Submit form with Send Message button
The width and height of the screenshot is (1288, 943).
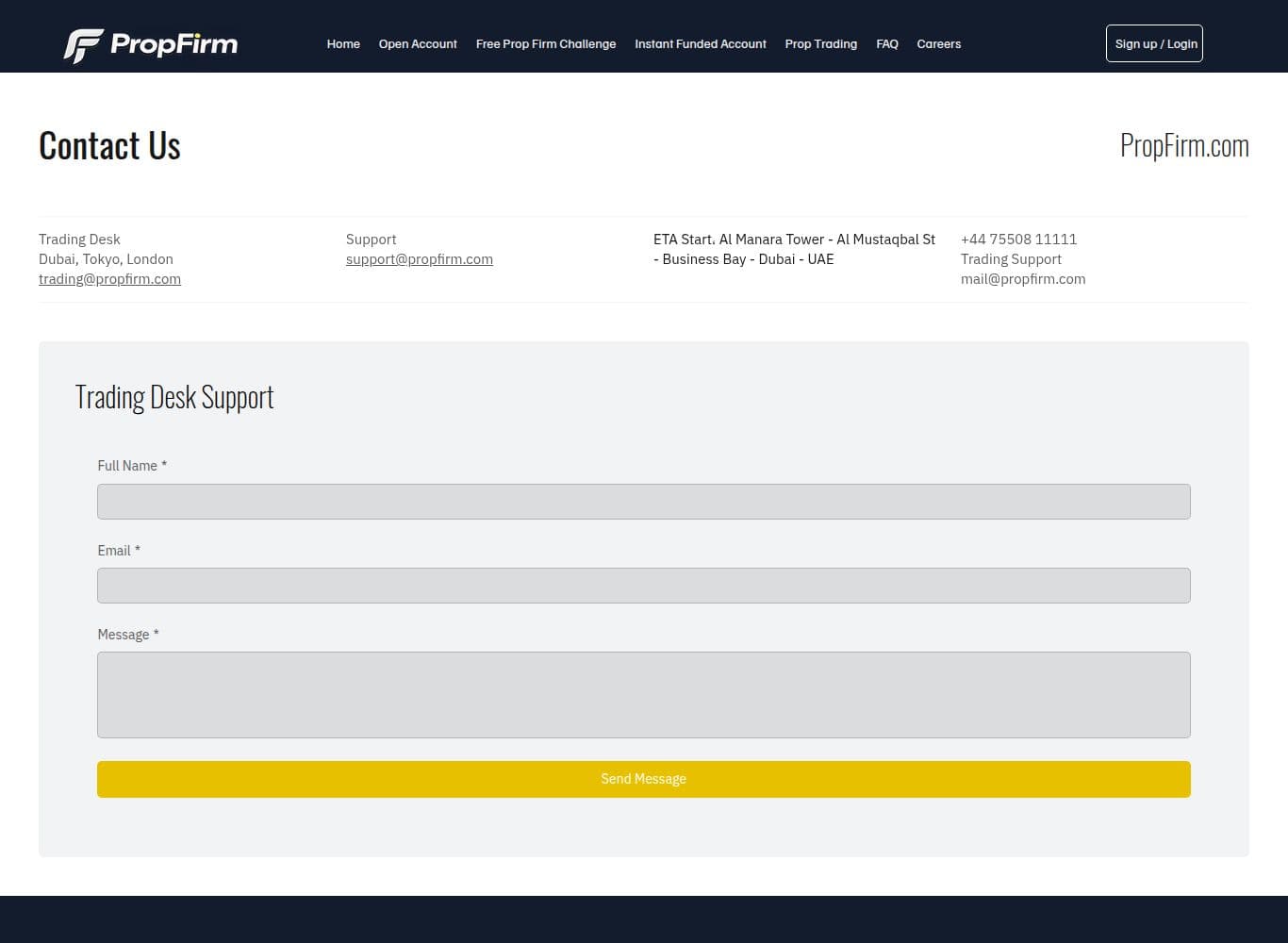point(644,779)
